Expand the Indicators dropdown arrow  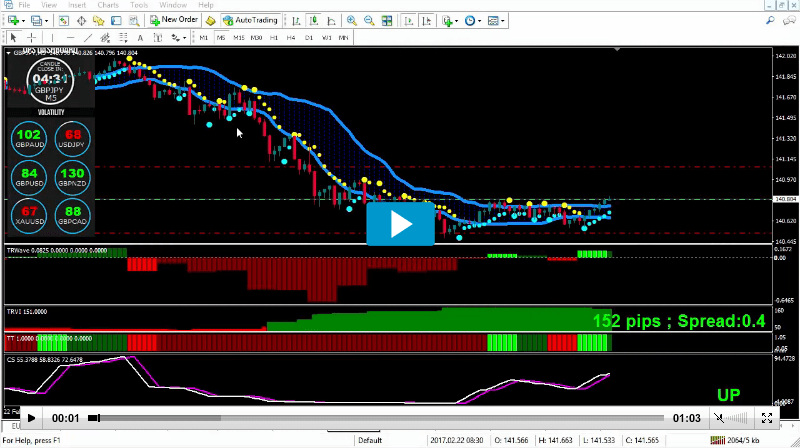point(457,21)
